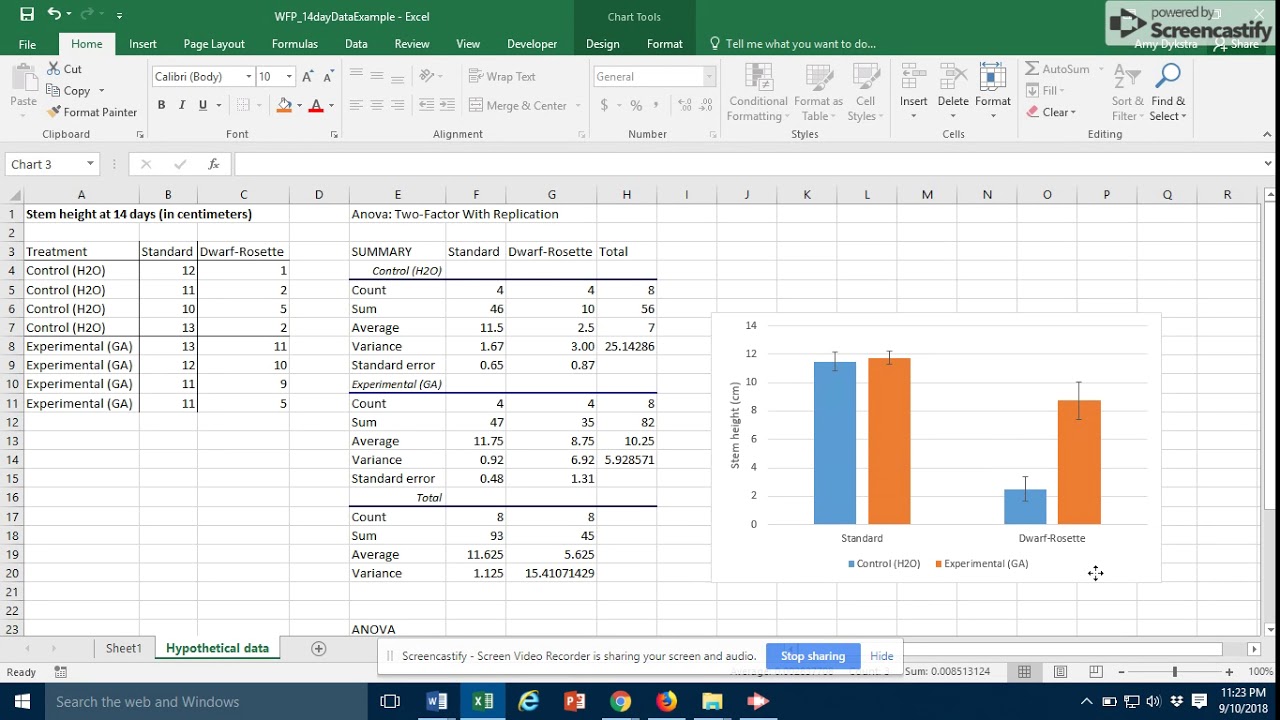The image size is (1280, 720).
Task: Expand the Name Box dropdown
Action: point(90,164)
